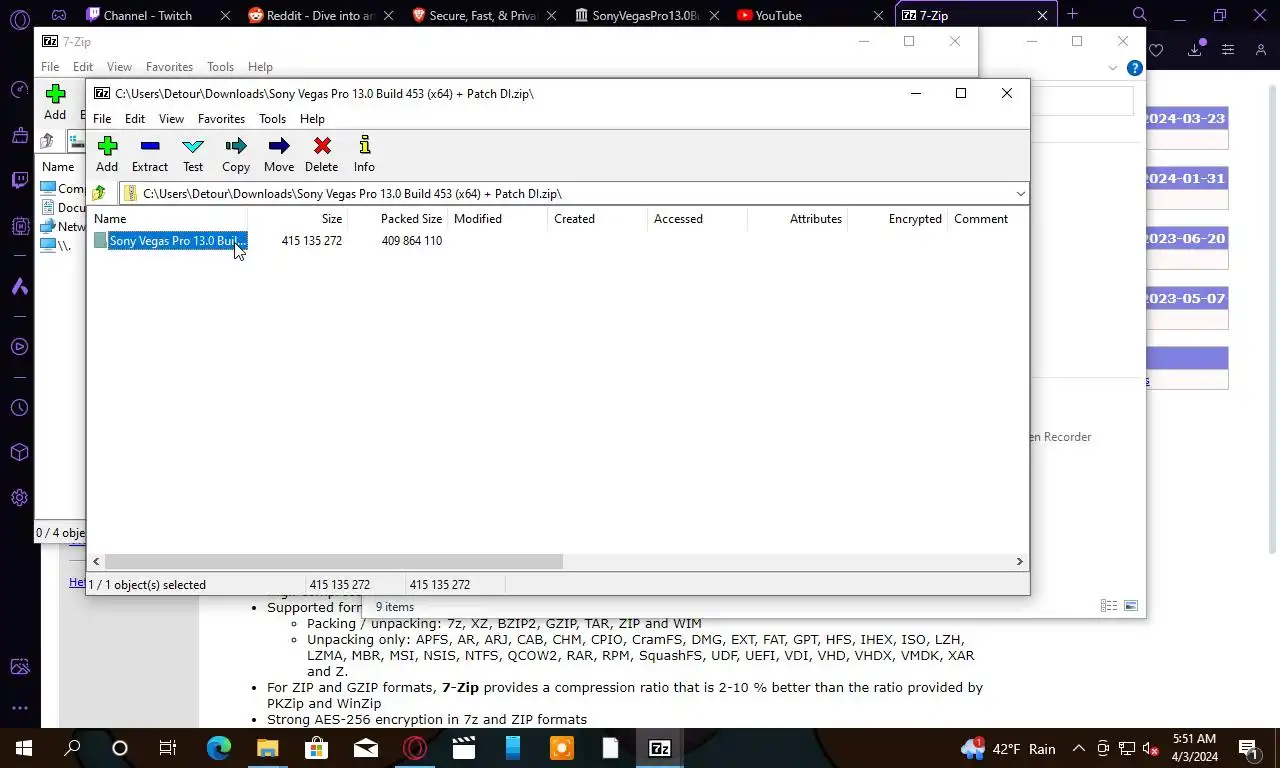Viewport: 1280px width, 768px height.
Task: Switch to the YouTube browser tab
Action: coord(779,15)
